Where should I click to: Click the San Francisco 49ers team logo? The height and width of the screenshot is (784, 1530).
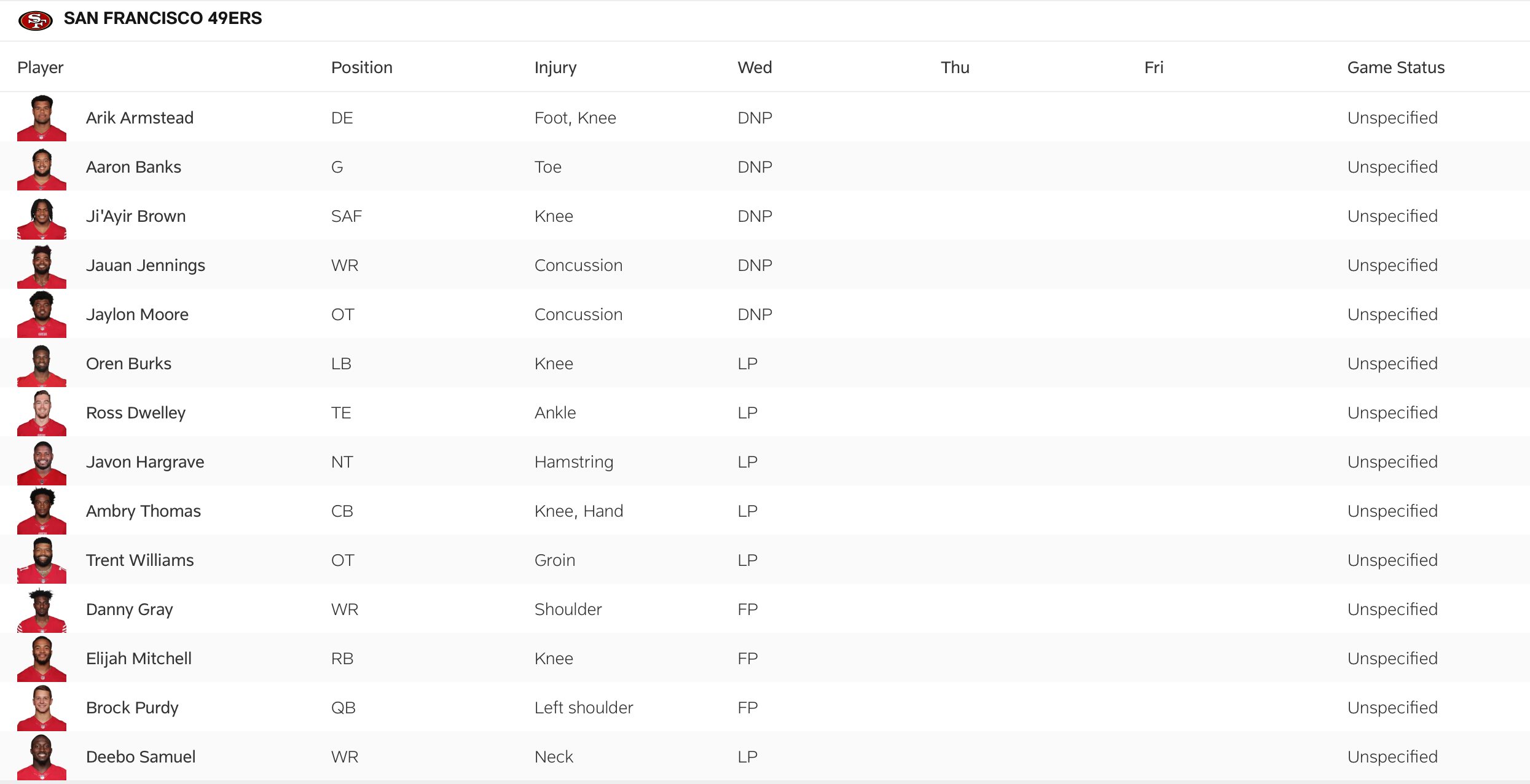click(x=34, y=19)
